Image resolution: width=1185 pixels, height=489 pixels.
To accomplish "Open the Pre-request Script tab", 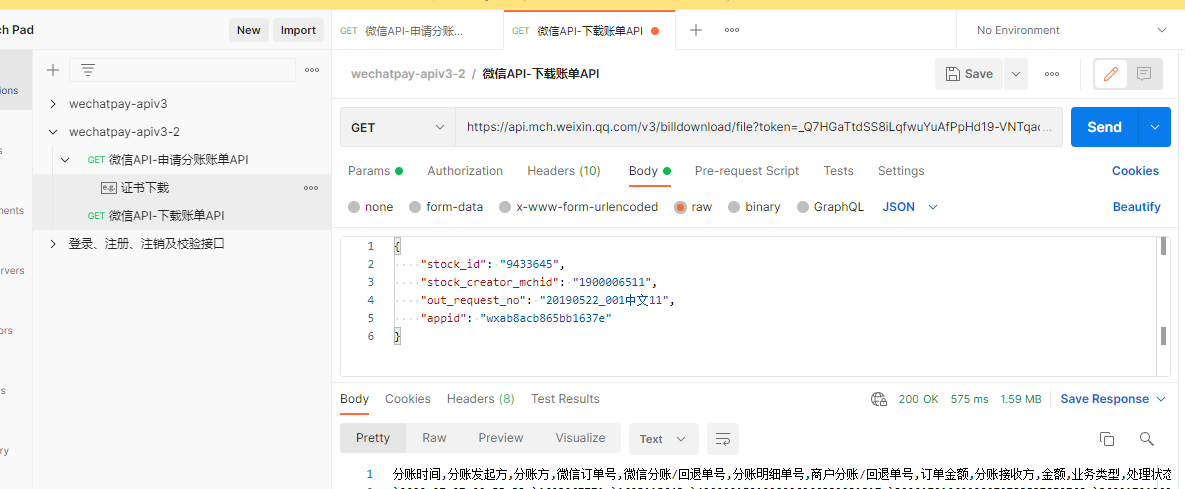I will coord(747,171).
